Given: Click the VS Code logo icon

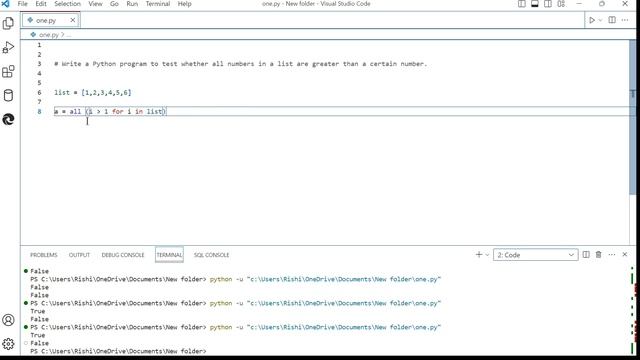Looking at the screenshot, I should (5, 4).
